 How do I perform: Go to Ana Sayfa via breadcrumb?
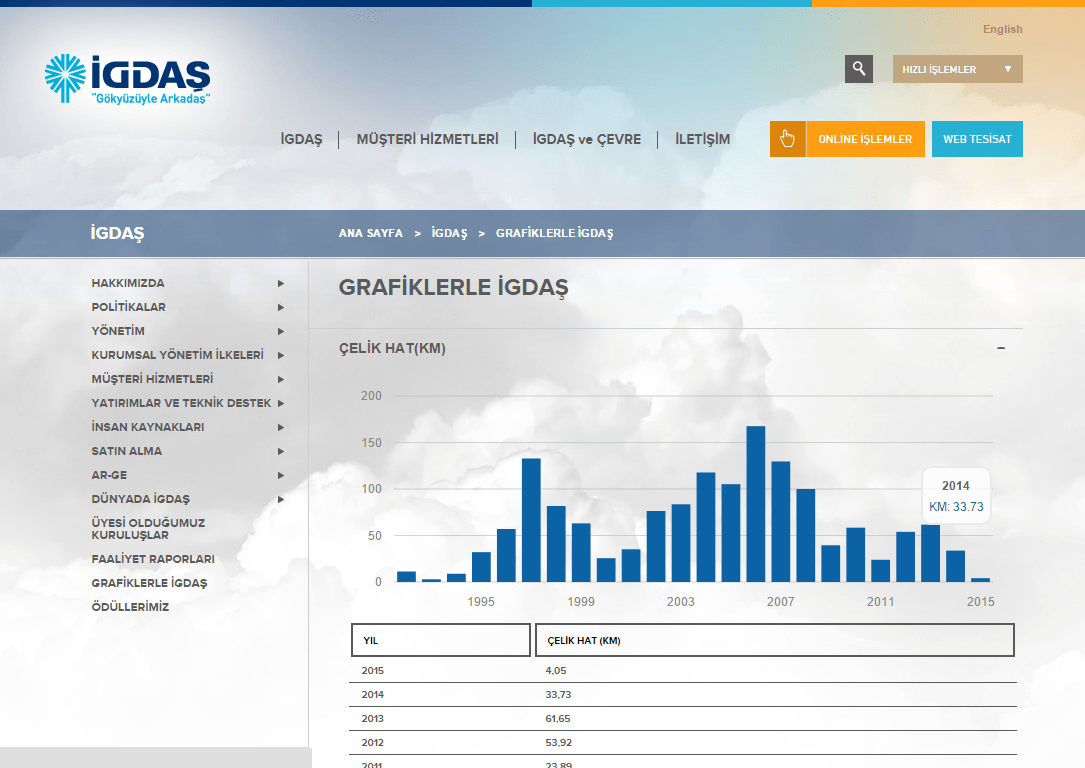pos(371,233)
